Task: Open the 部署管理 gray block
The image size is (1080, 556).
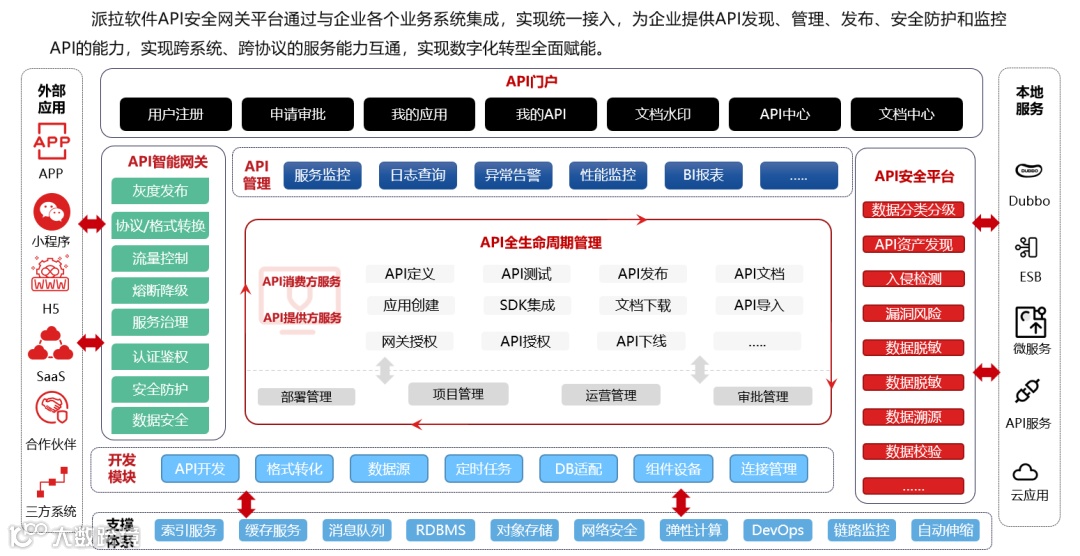Action: click(x=307, y=397)
